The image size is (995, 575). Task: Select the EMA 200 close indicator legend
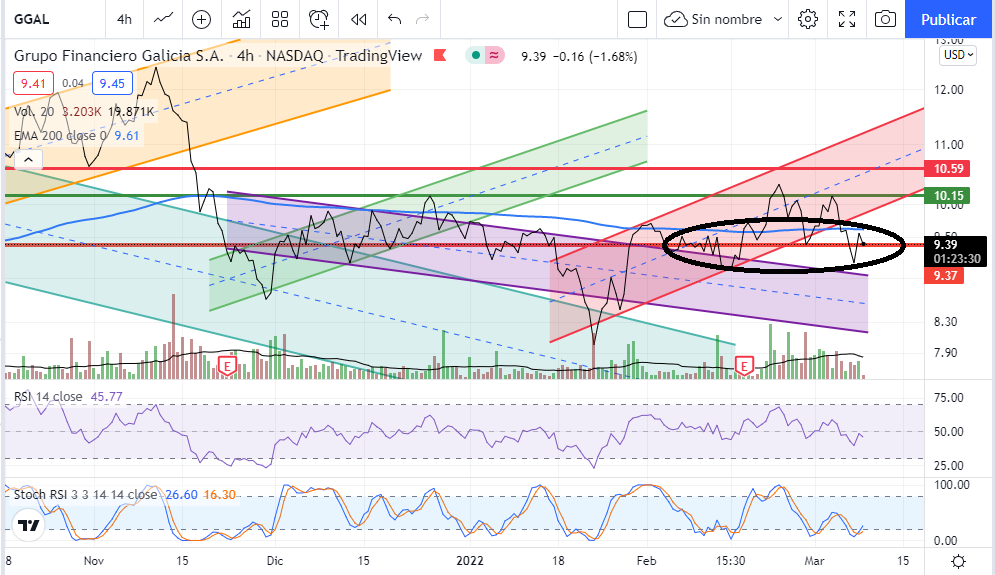(61, 136)
